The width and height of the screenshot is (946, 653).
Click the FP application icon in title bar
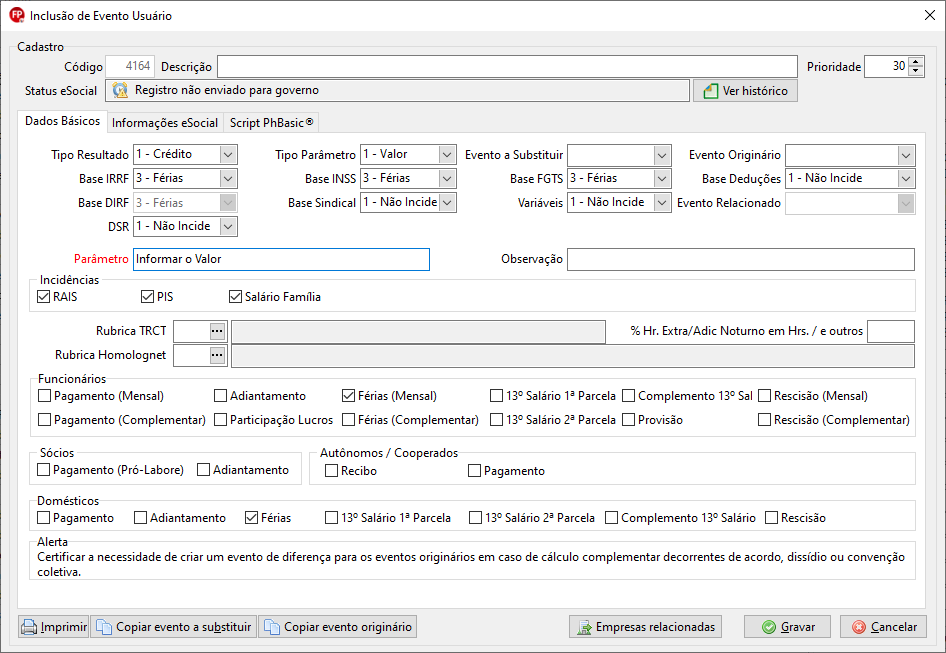click(16, 15)
